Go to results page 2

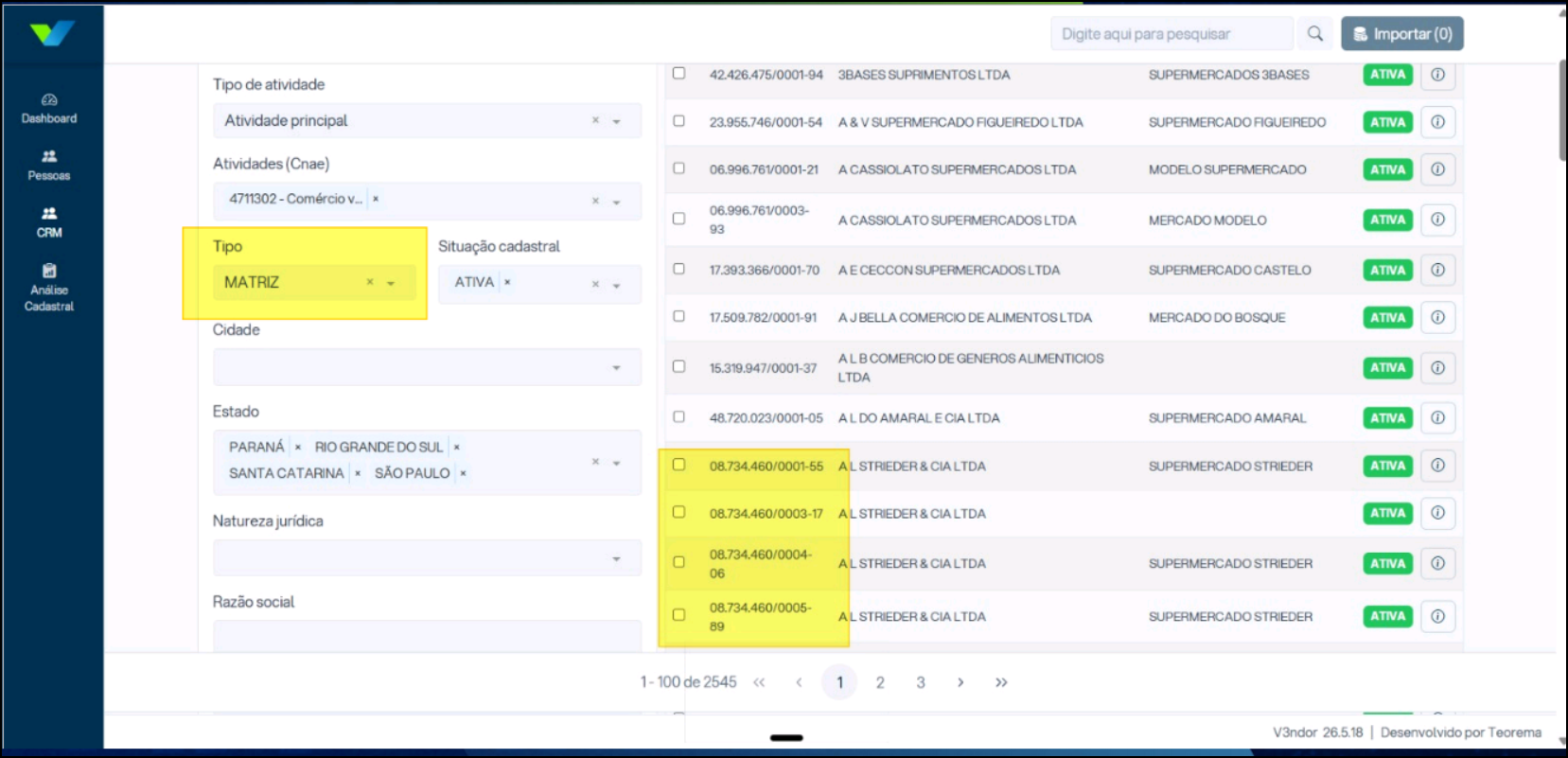point(880,682)
